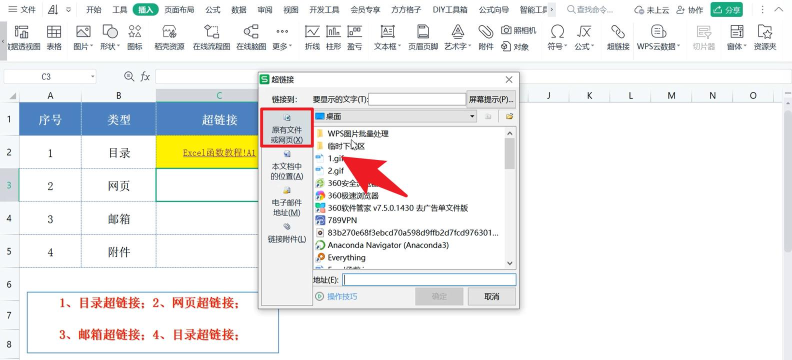Switch to the 页面布局 tab
792x360 pixels.
point(179,10)
